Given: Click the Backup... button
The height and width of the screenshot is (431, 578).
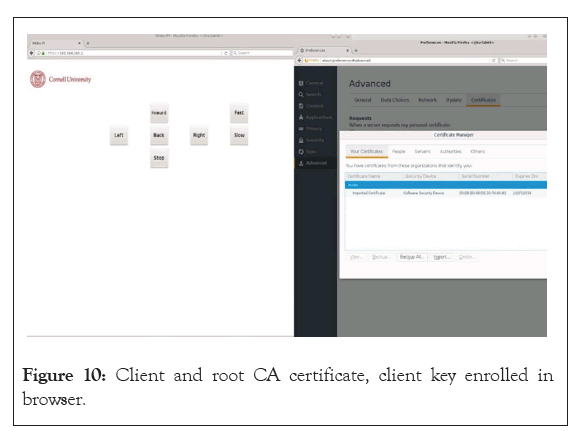Looking at the screenshot, I should (381, 257).
